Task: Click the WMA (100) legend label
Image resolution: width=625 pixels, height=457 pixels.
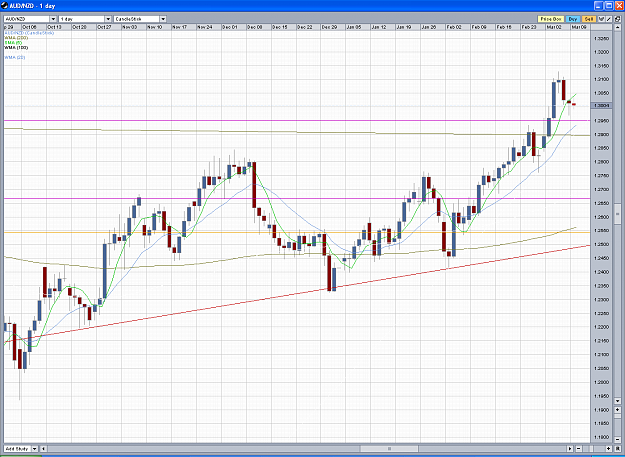Action: tap(16, 47)
